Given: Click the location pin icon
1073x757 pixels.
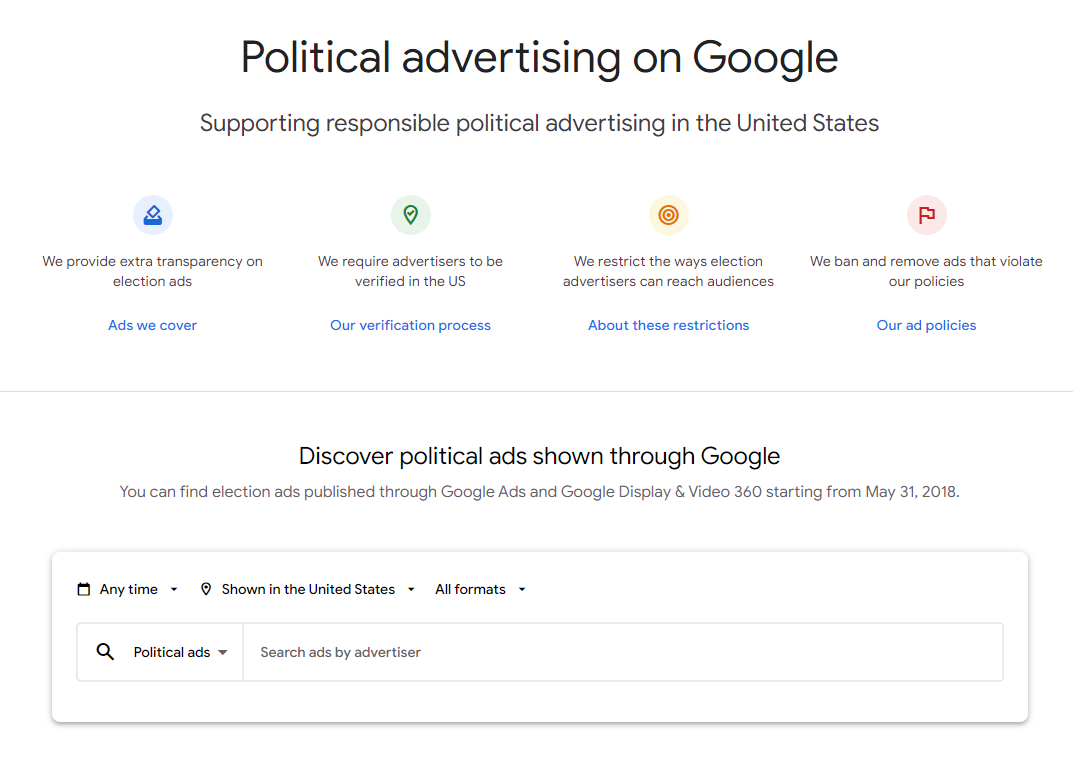Looking at the screenshot, I should pos(206,589).
